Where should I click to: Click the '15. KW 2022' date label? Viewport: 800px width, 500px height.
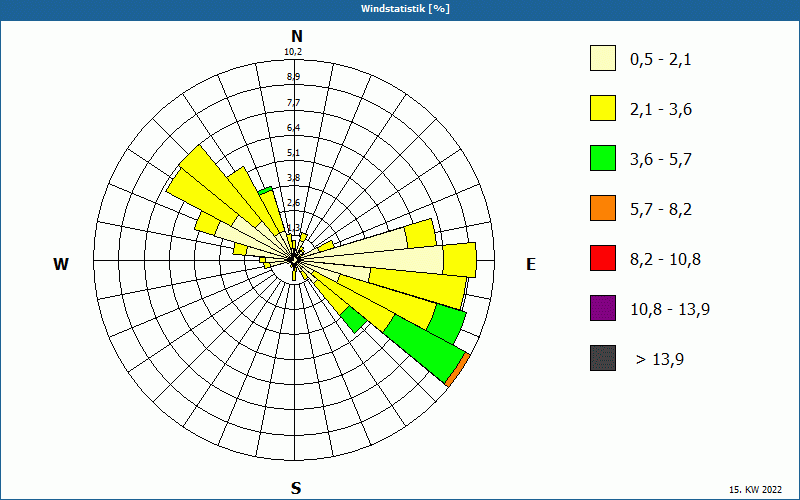point(755,489)
